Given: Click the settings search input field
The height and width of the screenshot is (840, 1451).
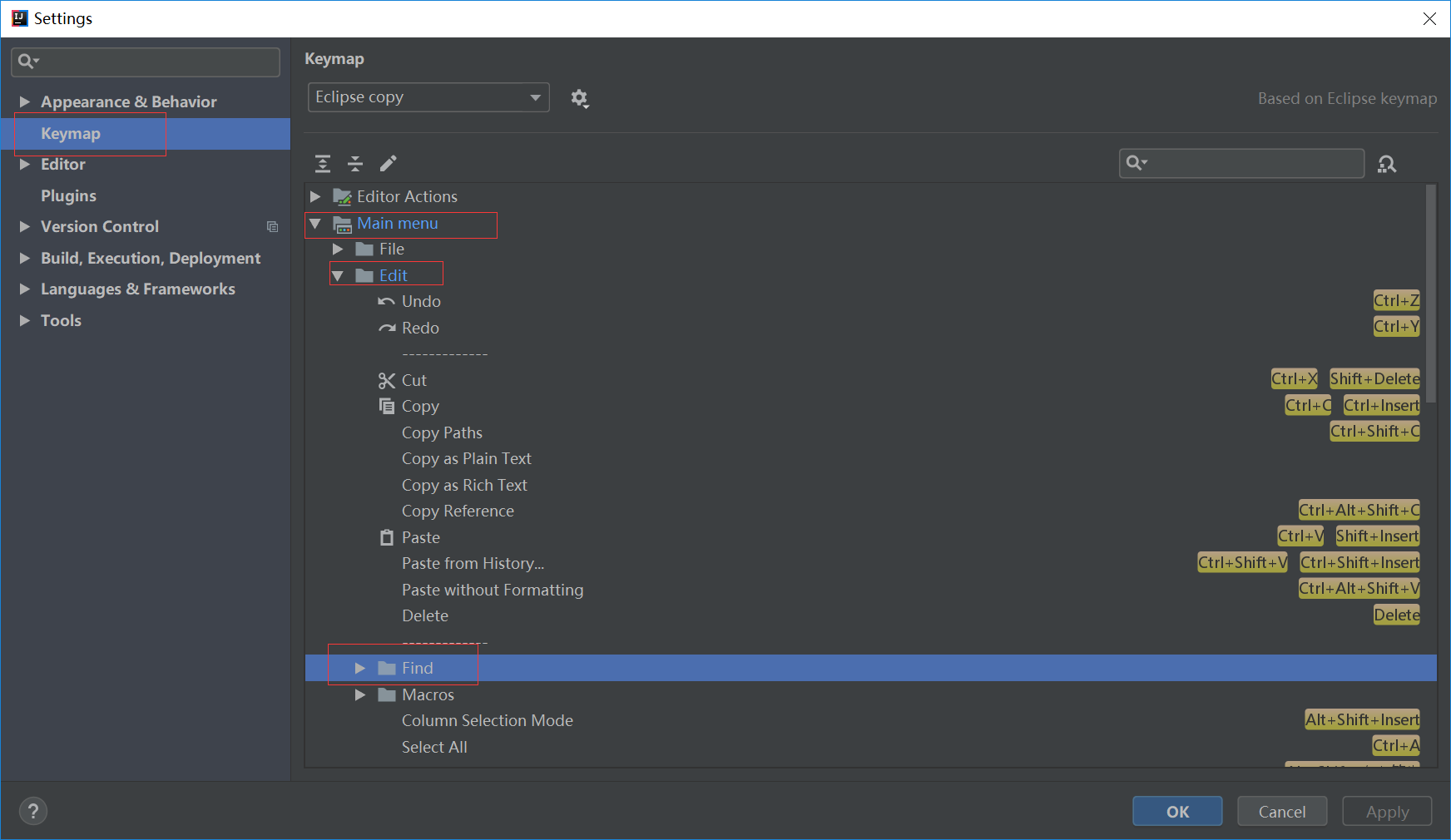Looking at the screenshot, I should 146,62.
